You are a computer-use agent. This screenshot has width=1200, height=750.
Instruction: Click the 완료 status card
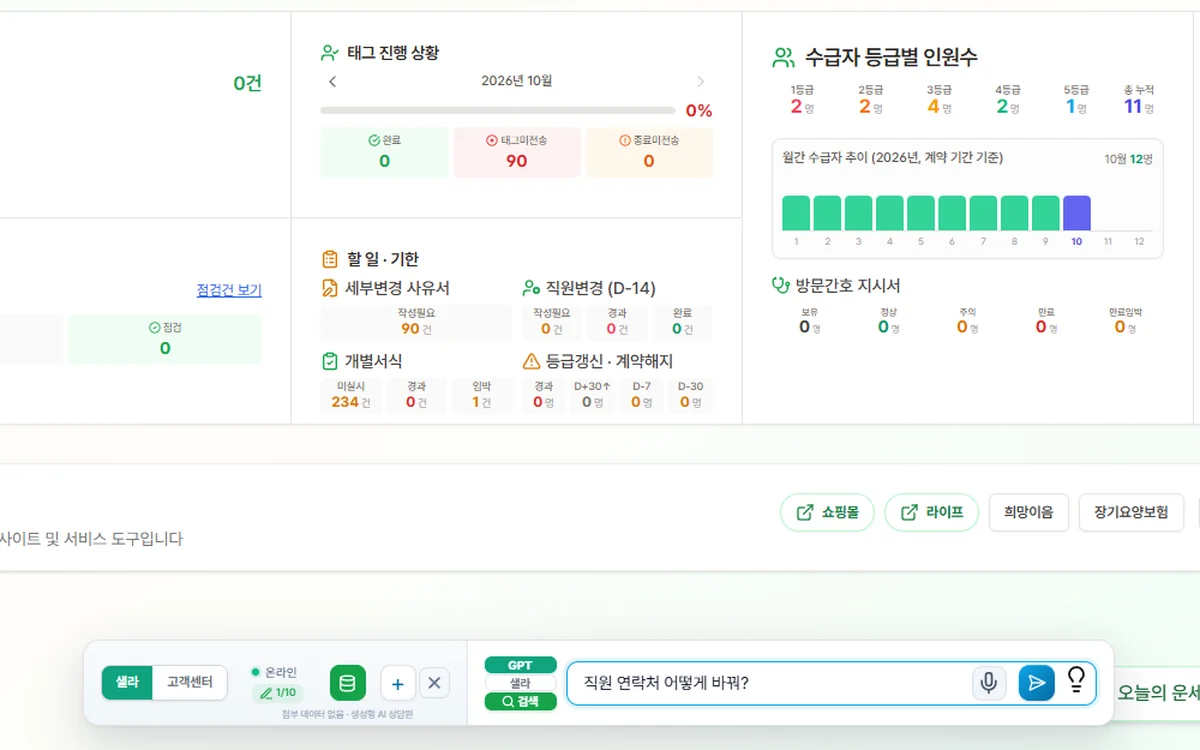point(384,152)
